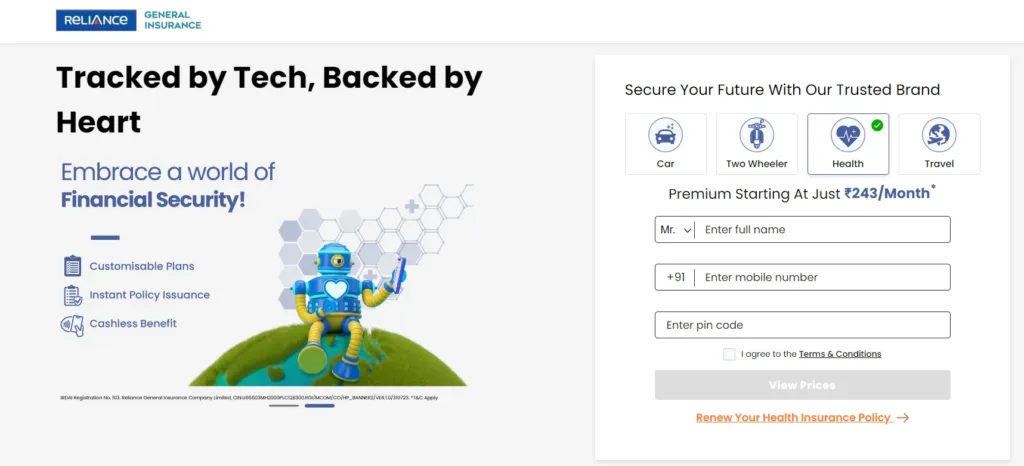Click the Customisable Plans clipboard icon

point(72,266)
